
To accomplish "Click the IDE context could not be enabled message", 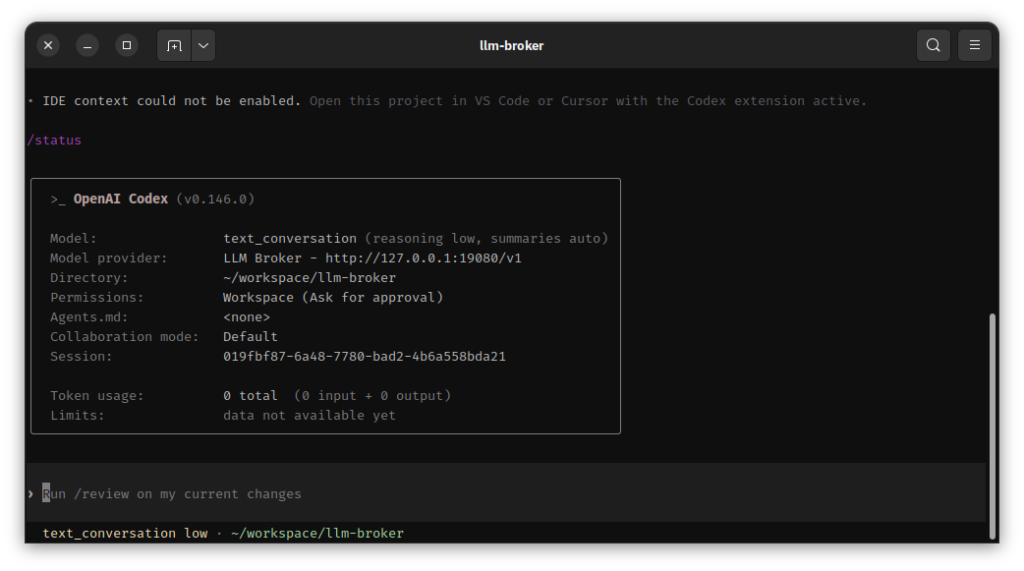I will (x=171, y=101).
